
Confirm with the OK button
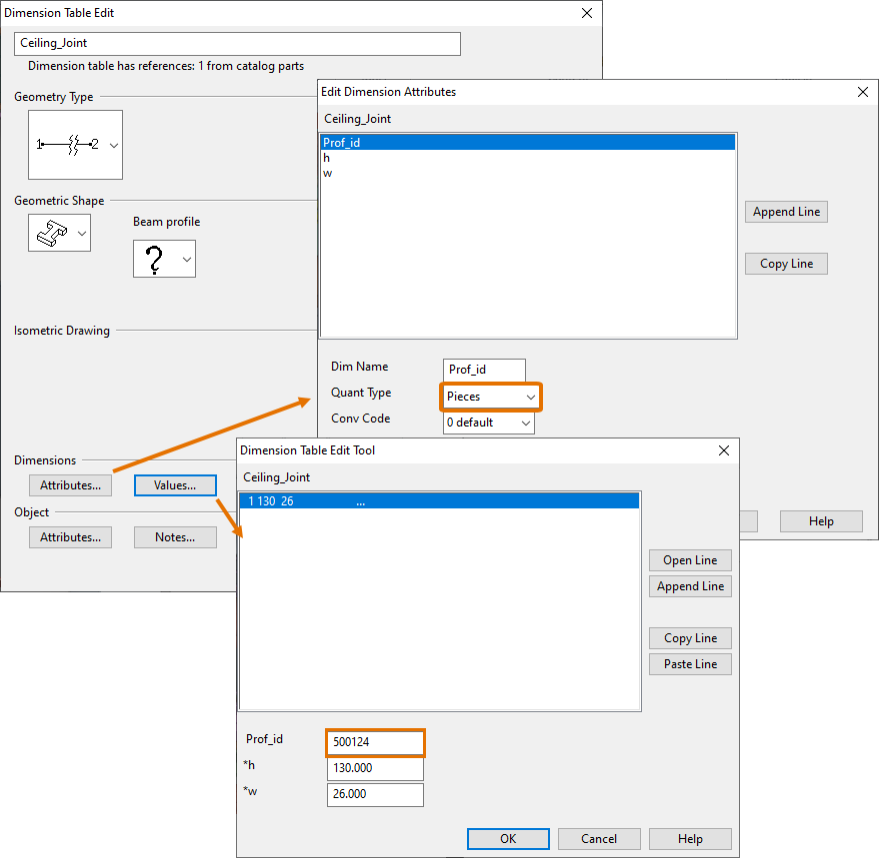[508, 839]
